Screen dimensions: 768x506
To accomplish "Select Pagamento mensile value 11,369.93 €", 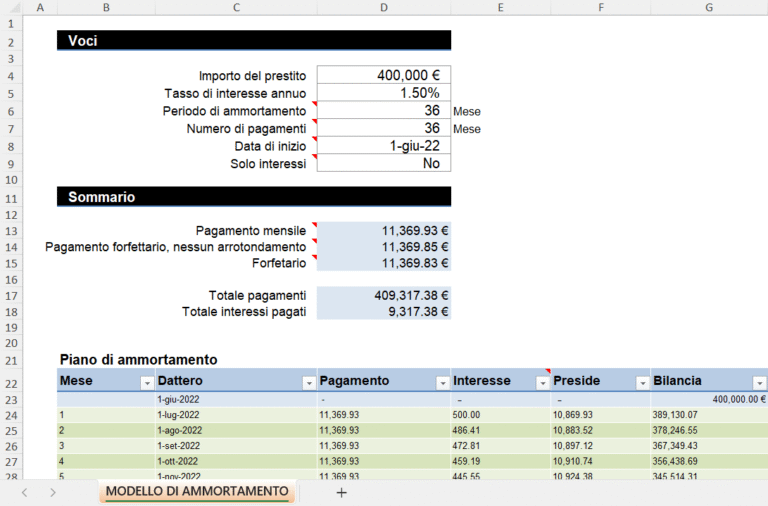I will tap(384, 230).
